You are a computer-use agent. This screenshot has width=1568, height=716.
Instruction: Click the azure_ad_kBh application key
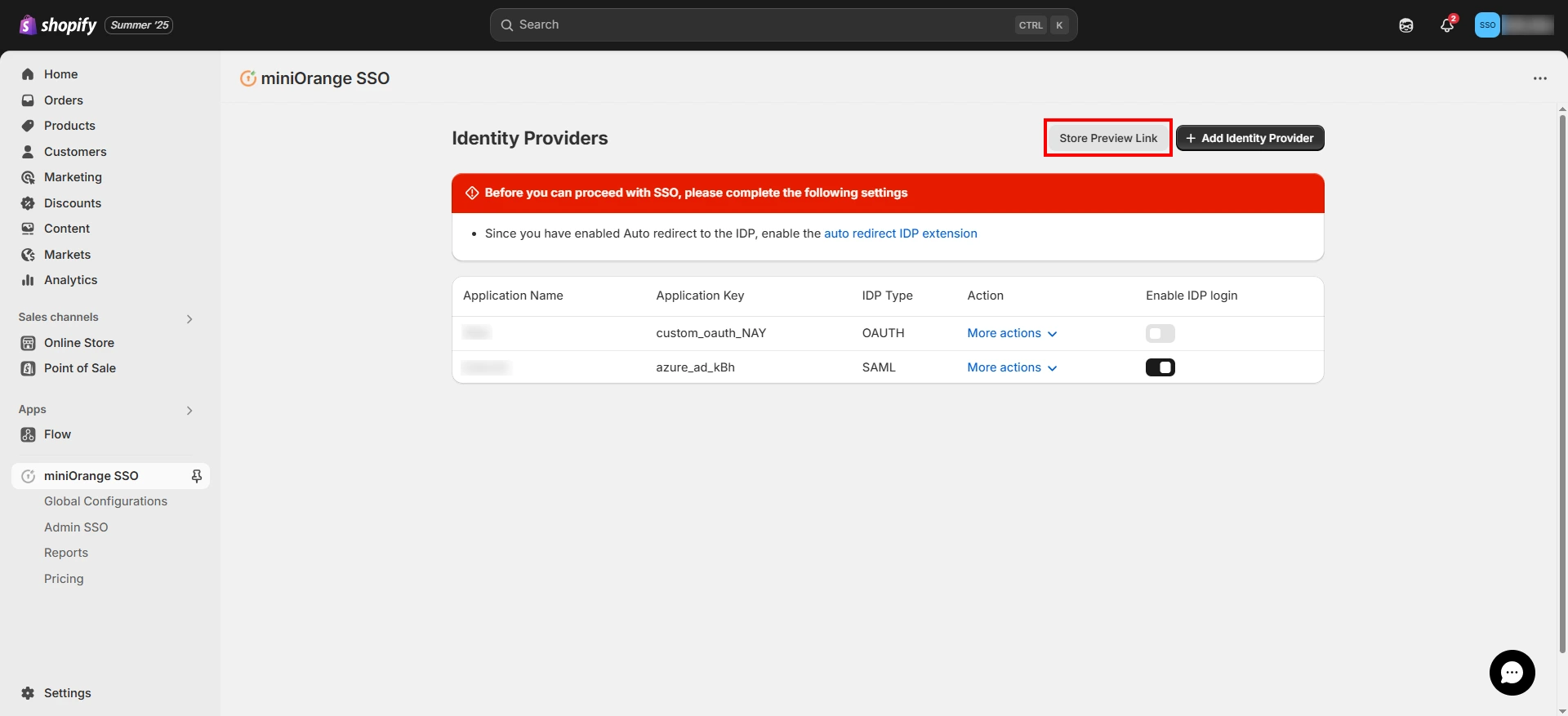[695, 367]
